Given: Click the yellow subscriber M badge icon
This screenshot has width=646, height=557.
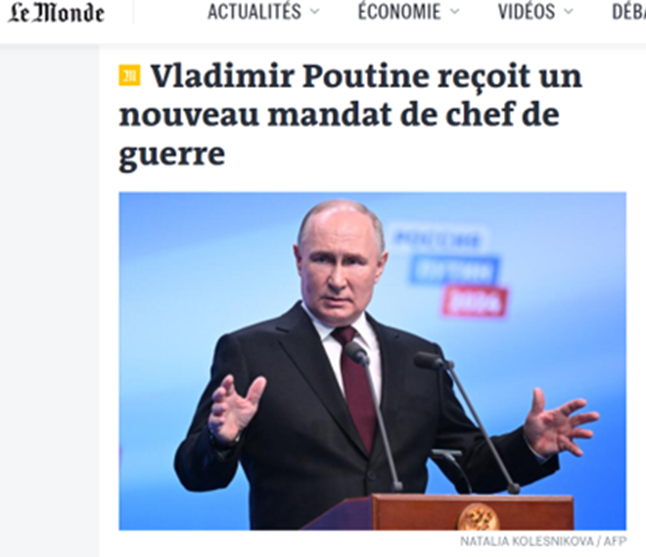Looking at the screenshot, I should tap(129, 75).
